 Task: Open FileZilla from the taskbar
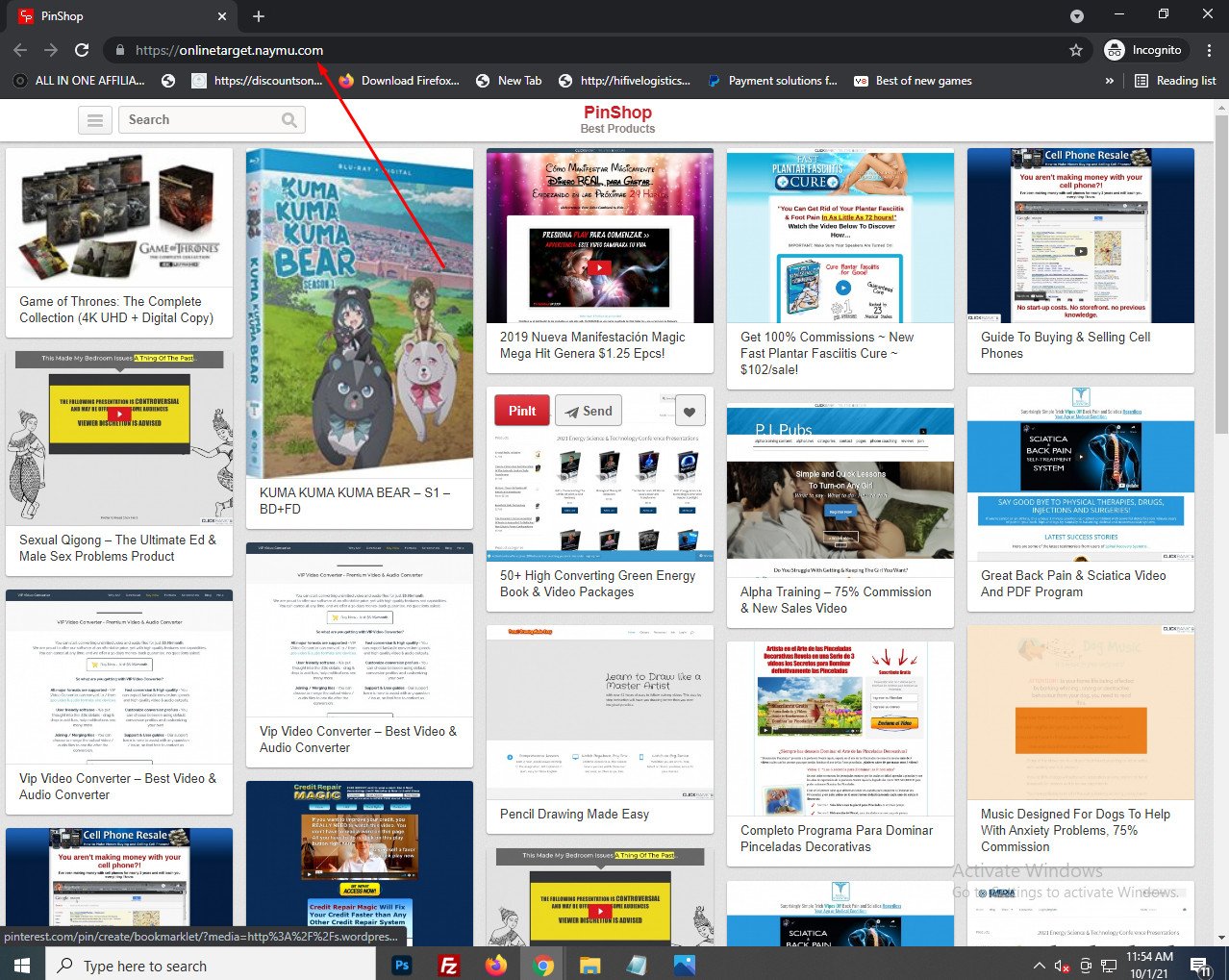[448, 965]
